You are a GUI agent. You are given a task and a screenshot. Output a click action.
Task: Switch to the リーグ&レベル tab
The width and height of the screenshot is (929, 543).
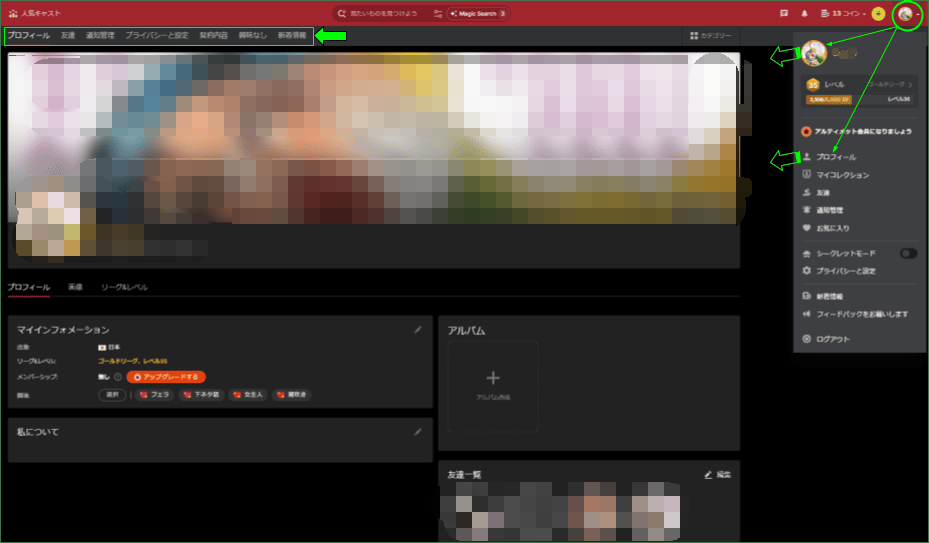(x=124, y=288)
